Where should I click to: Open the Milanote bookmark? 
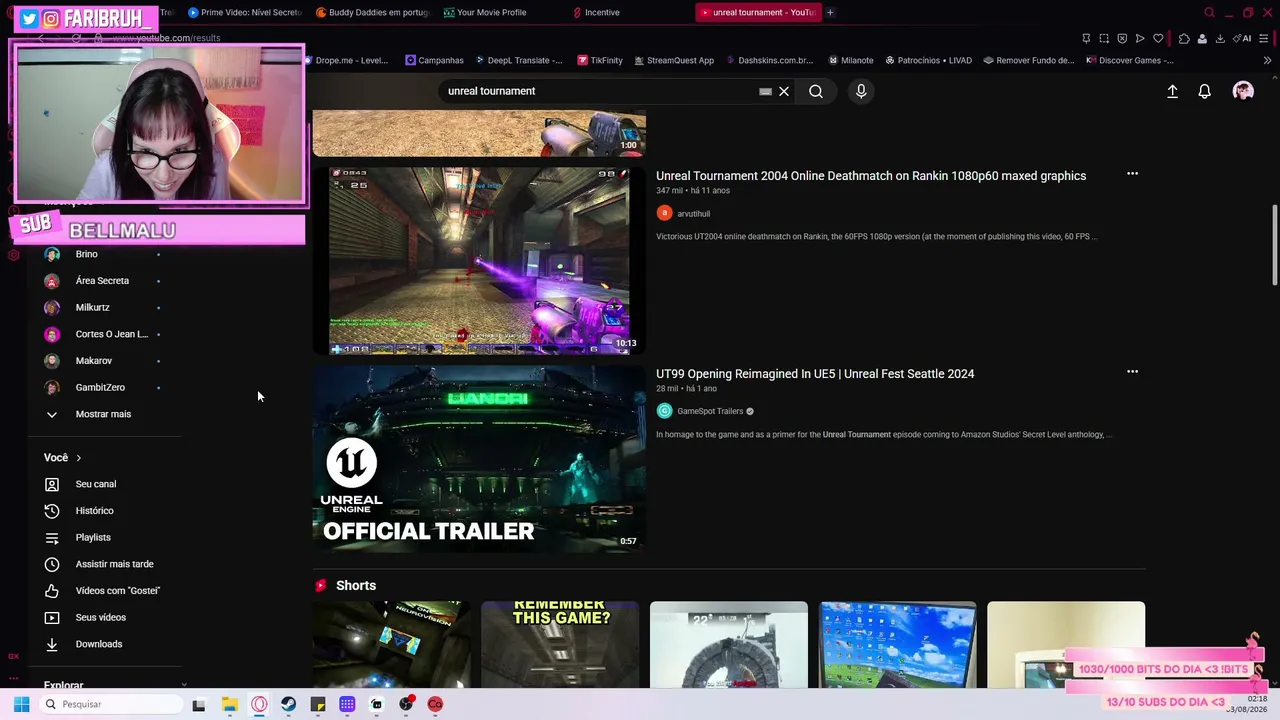point(850,60)
